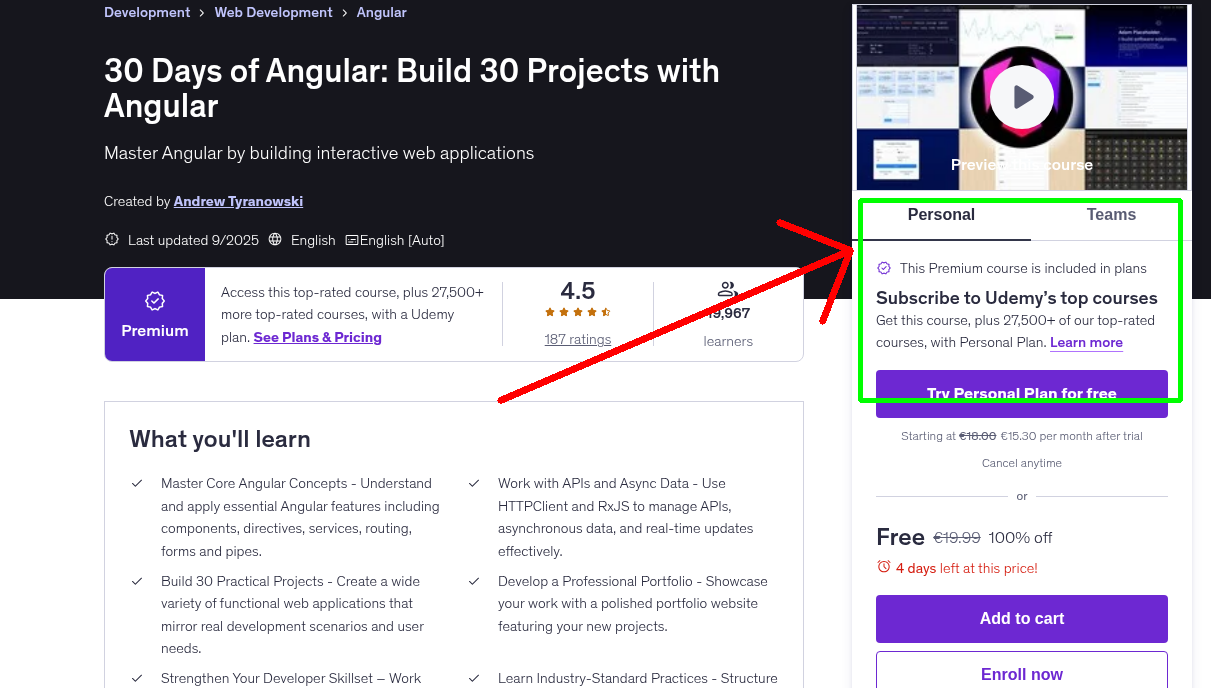Click the 'English [Auto]' captions text

tap(402, 240)
